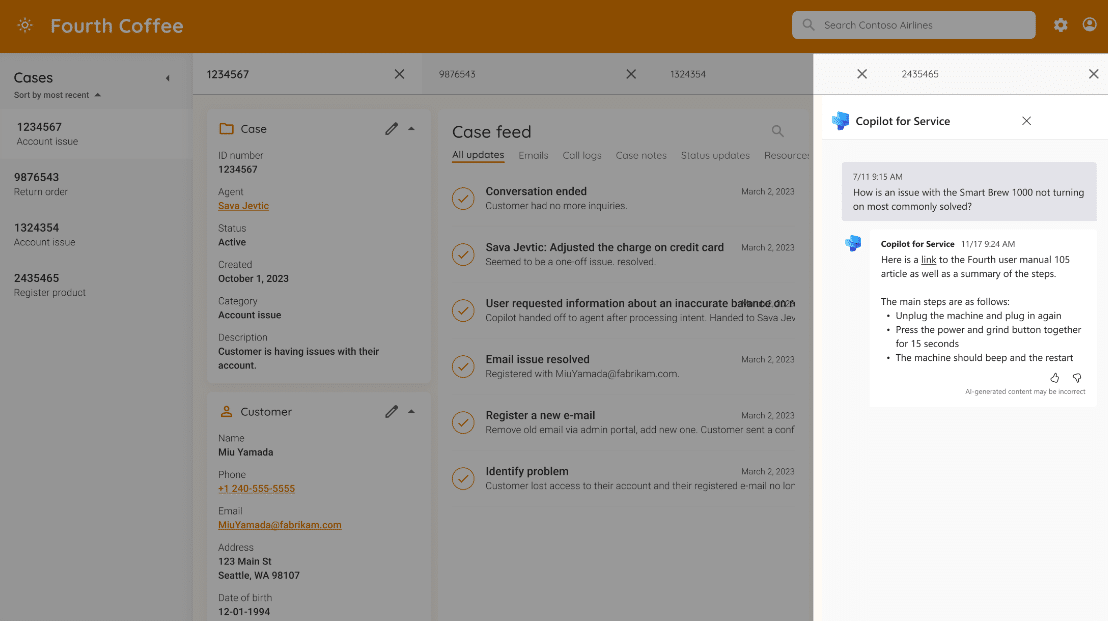The width and height of the screenshot is (1108, 621).
Task: Click the search magnifier in header
Action: point(808,25)
